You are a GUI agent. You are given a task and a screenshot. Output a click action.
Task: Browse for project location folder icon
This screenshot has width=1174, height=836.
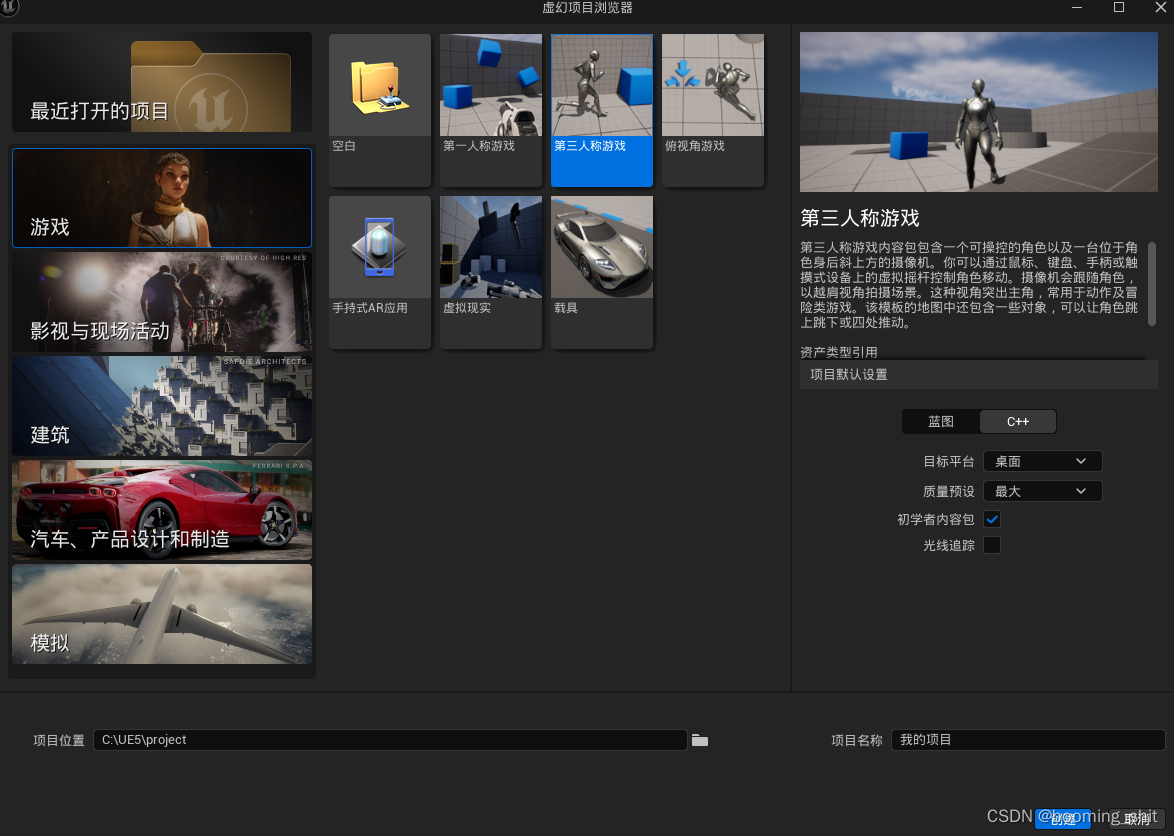point(699,740)
